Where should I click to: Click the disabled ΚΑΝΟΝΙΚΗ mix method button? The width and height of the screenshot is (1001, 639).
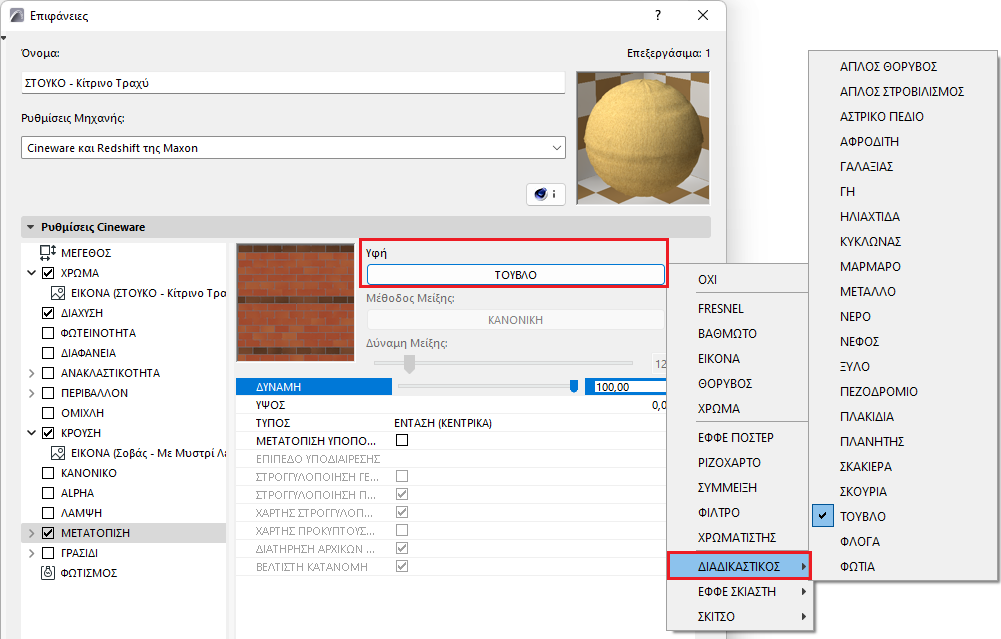516,320
